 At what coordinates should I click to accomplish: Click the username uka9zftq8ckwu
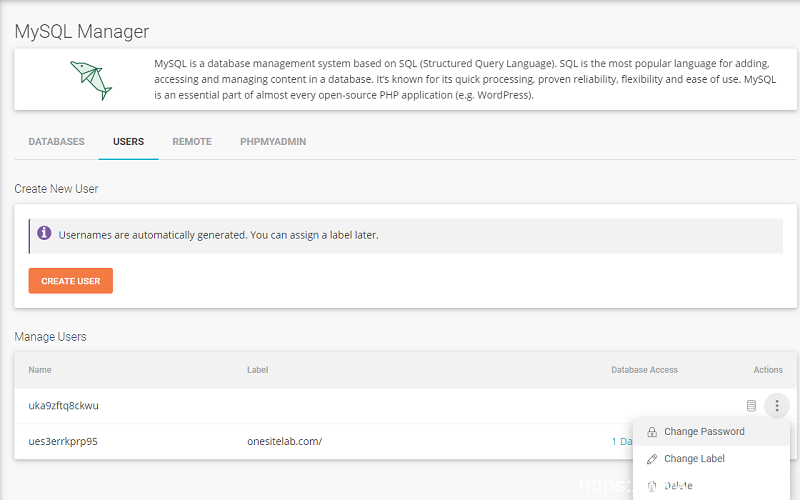(x=63, y=406)
